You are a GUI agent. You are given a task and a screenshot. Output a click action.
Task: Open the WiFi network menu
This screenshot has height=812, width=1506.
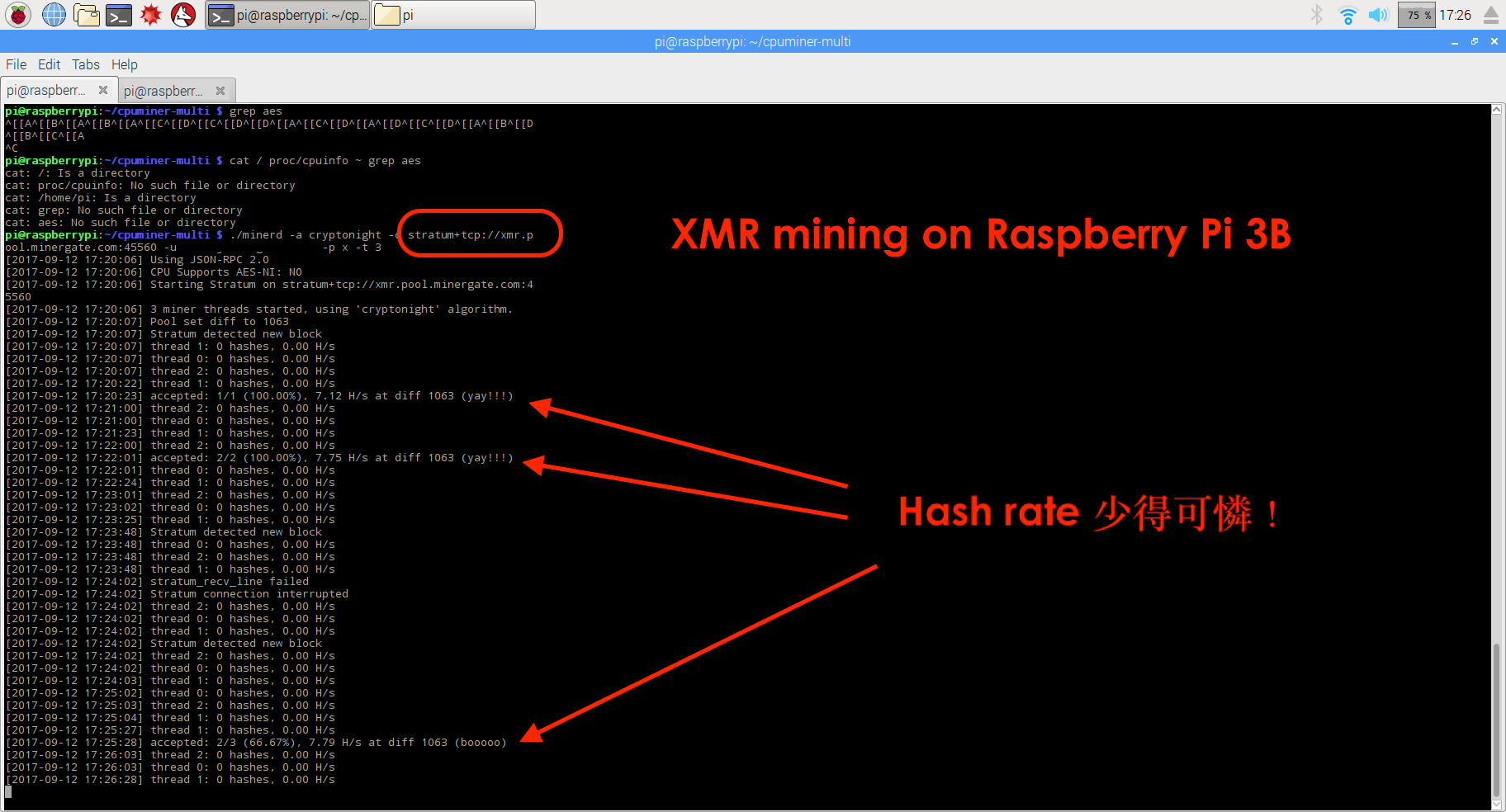[1347, 15]
